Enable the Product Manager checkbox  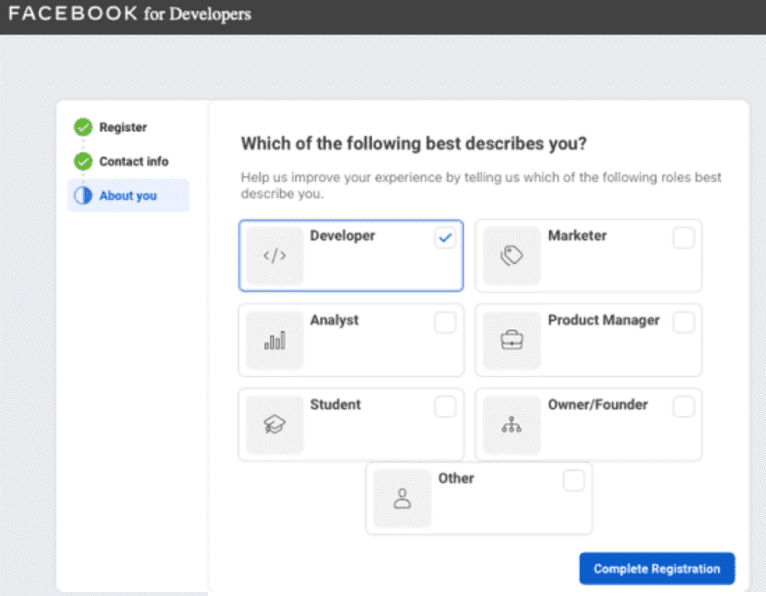(x=683, y=322)
